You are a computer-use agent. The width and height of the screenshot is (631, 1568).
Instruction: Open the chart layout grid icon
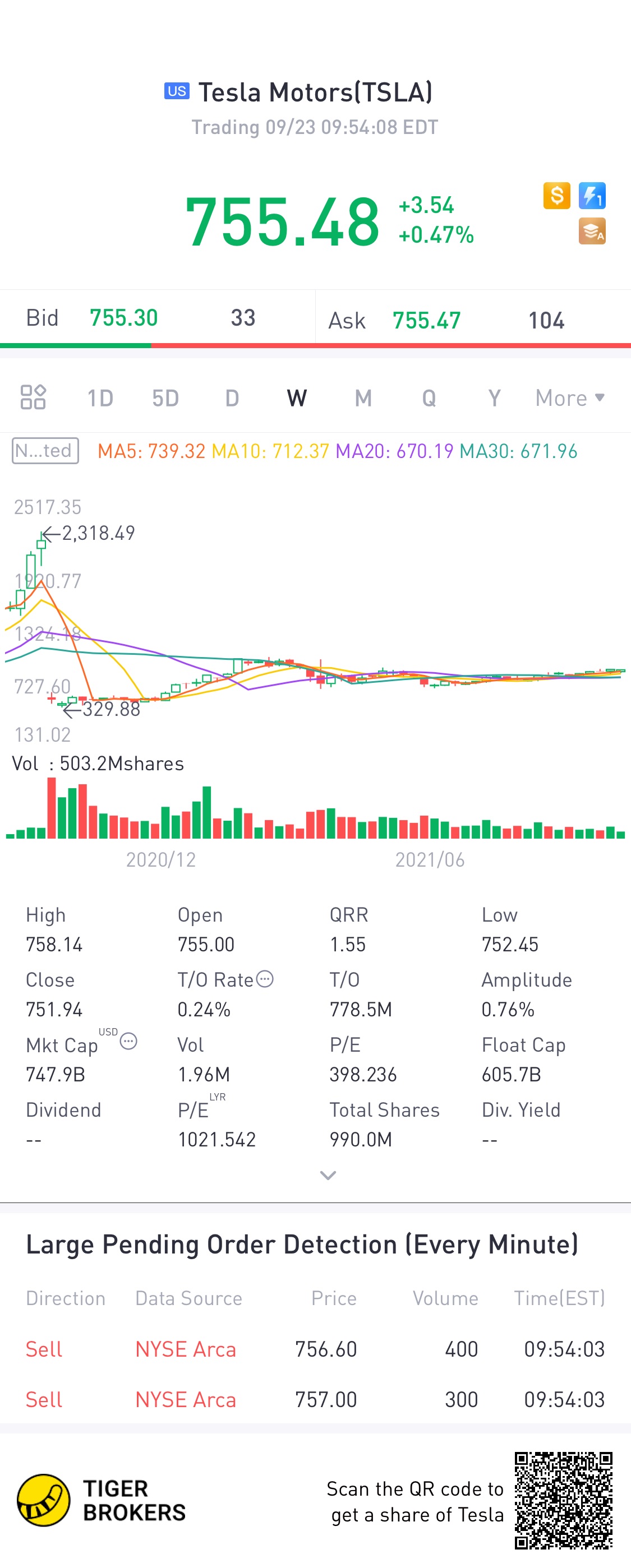pos(33,397)
